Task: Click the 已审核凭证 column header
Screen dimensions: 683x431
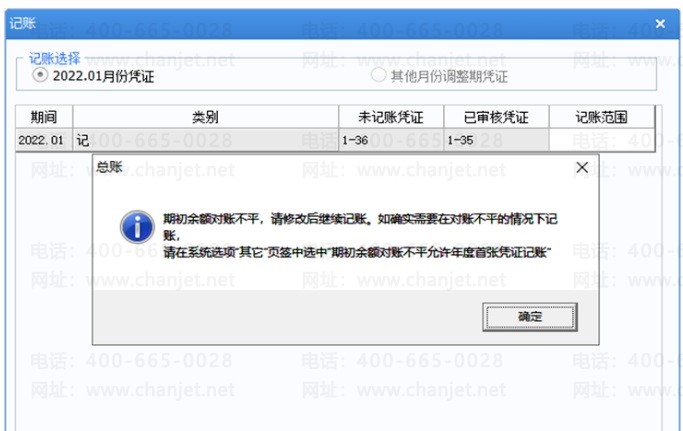Action: pos(496,117)
